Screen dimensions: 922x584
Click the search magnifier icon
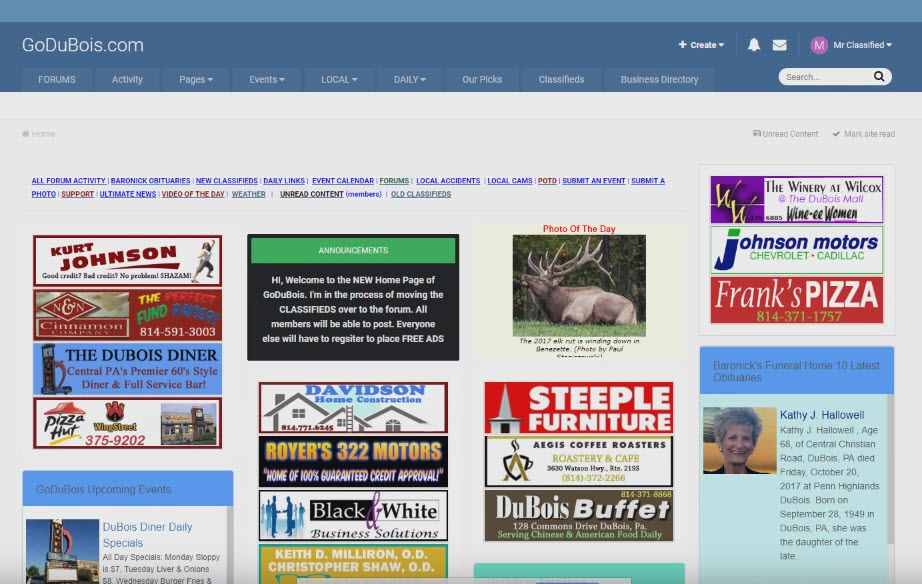(x=879, y=77)
